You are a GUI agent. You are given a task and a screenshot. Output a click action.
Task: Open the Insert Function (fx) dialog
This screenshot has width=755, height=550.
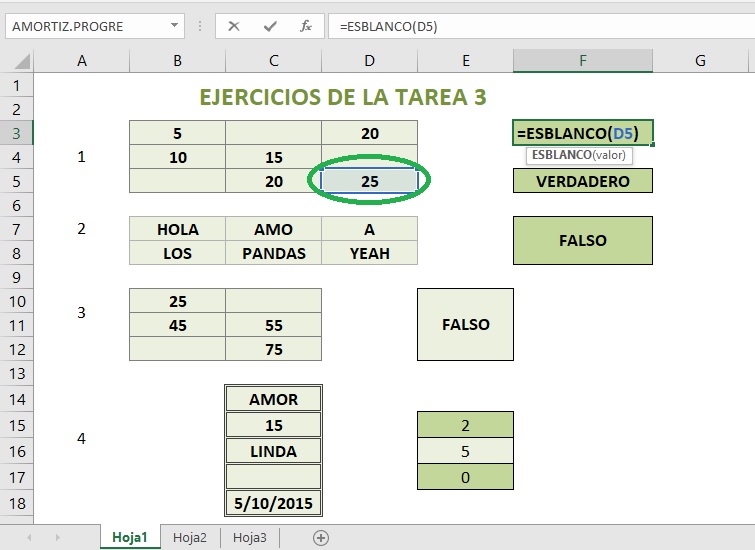(308, 26)
